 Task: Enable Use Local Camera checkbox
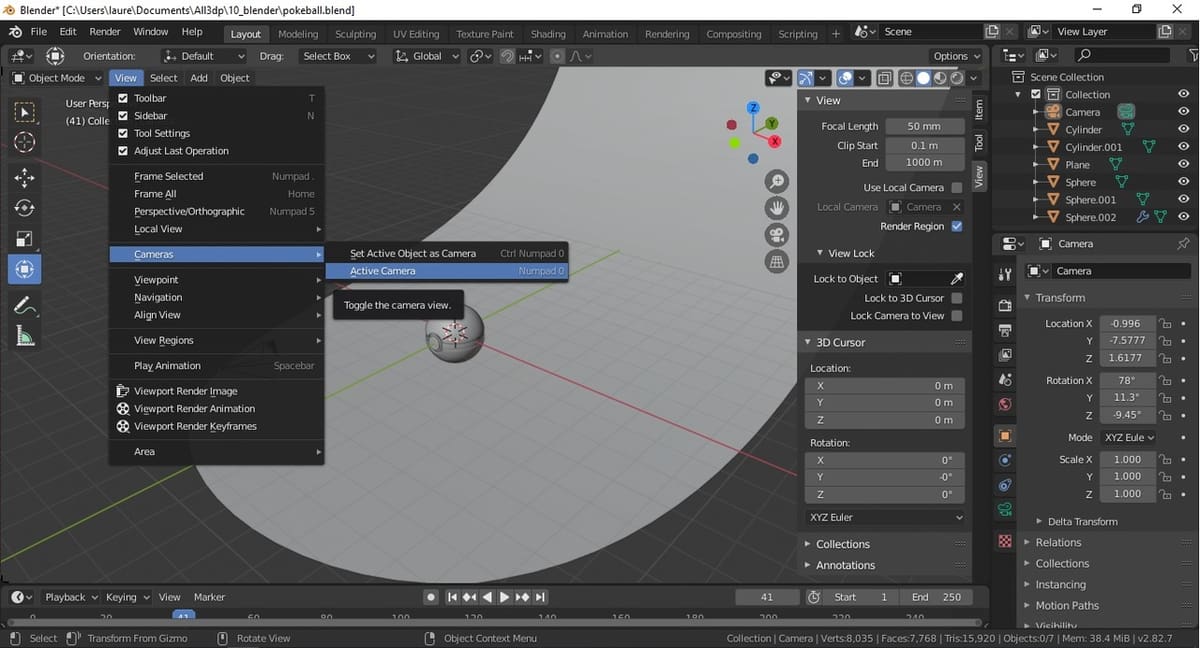point(957,188)
